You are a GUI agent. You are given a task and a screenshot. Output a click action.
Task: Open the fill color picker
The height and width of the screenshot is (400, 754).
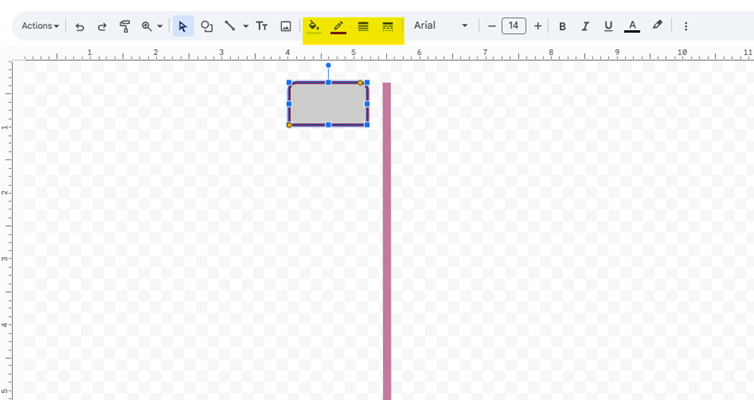(x=314, y=26)
